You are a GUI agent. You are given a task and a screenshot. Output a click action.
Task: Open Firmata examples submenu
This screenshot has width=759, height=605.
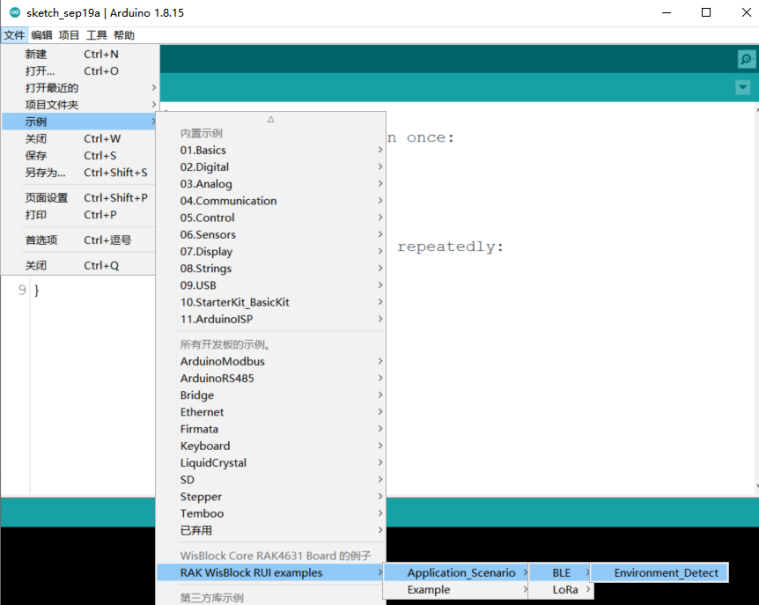click(271, 429)
